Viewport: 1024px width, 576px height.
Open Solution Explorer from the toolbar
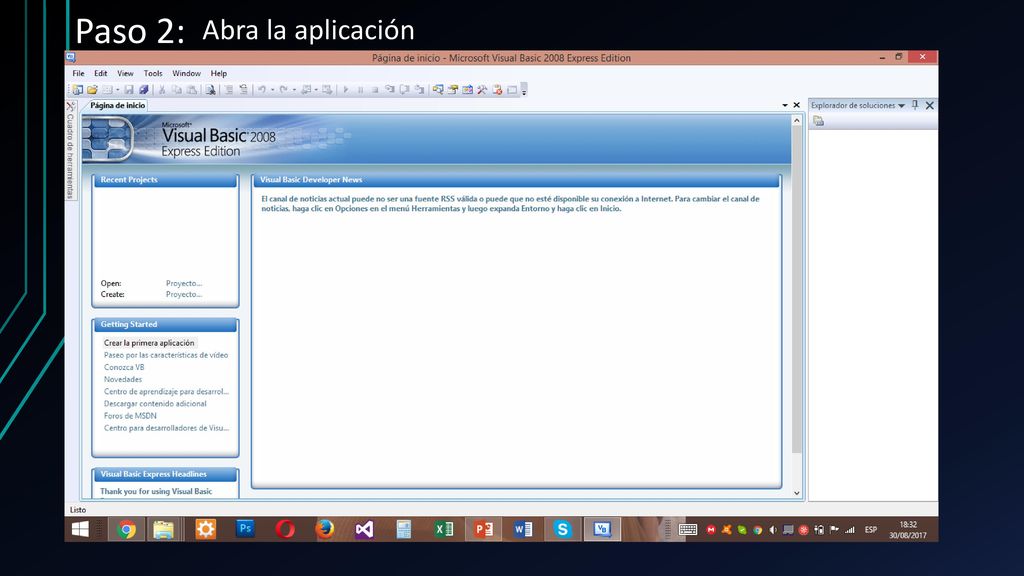tap(438, 89)
